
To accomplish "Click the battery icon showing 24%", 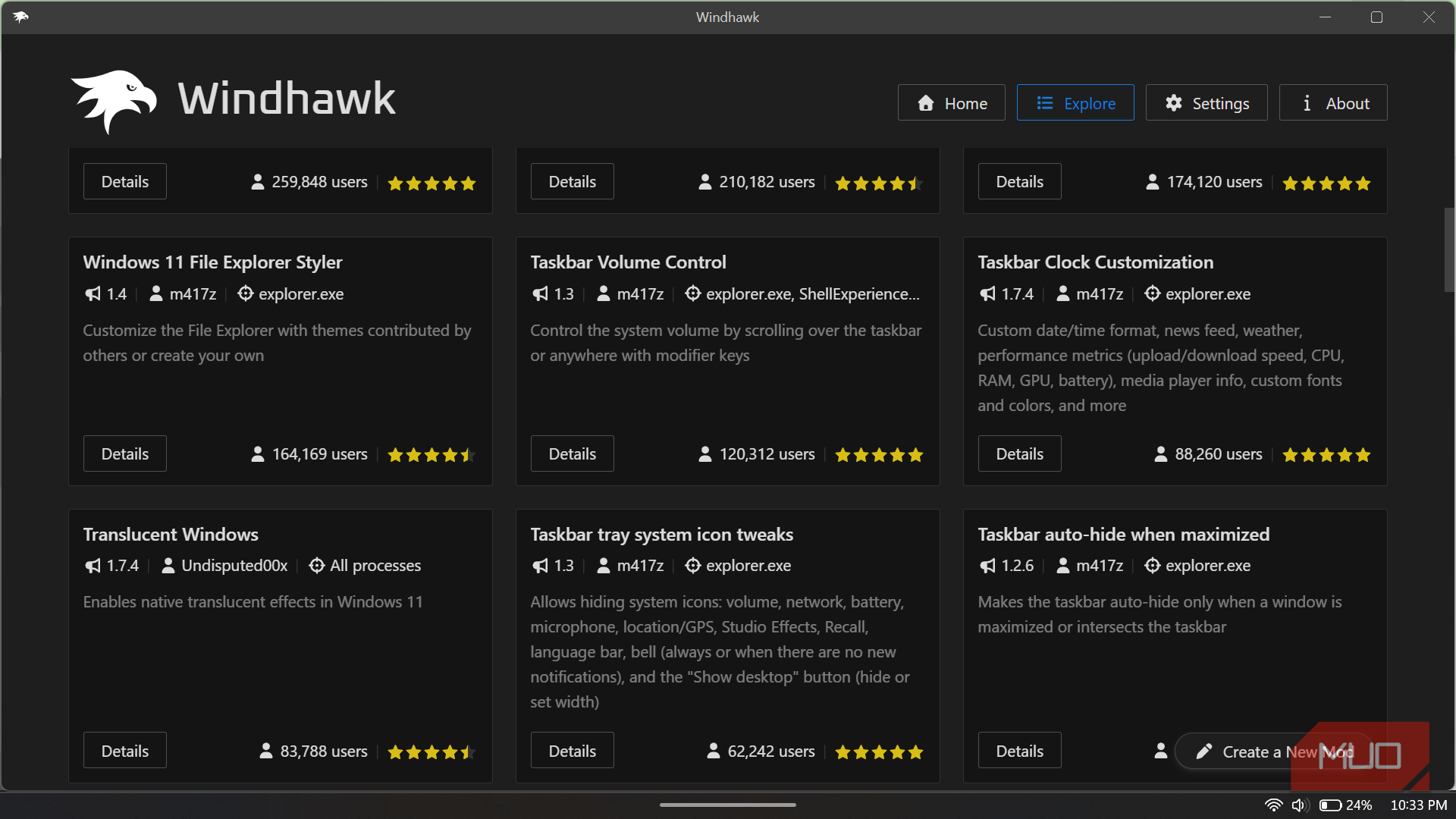I will (1330, 805).
